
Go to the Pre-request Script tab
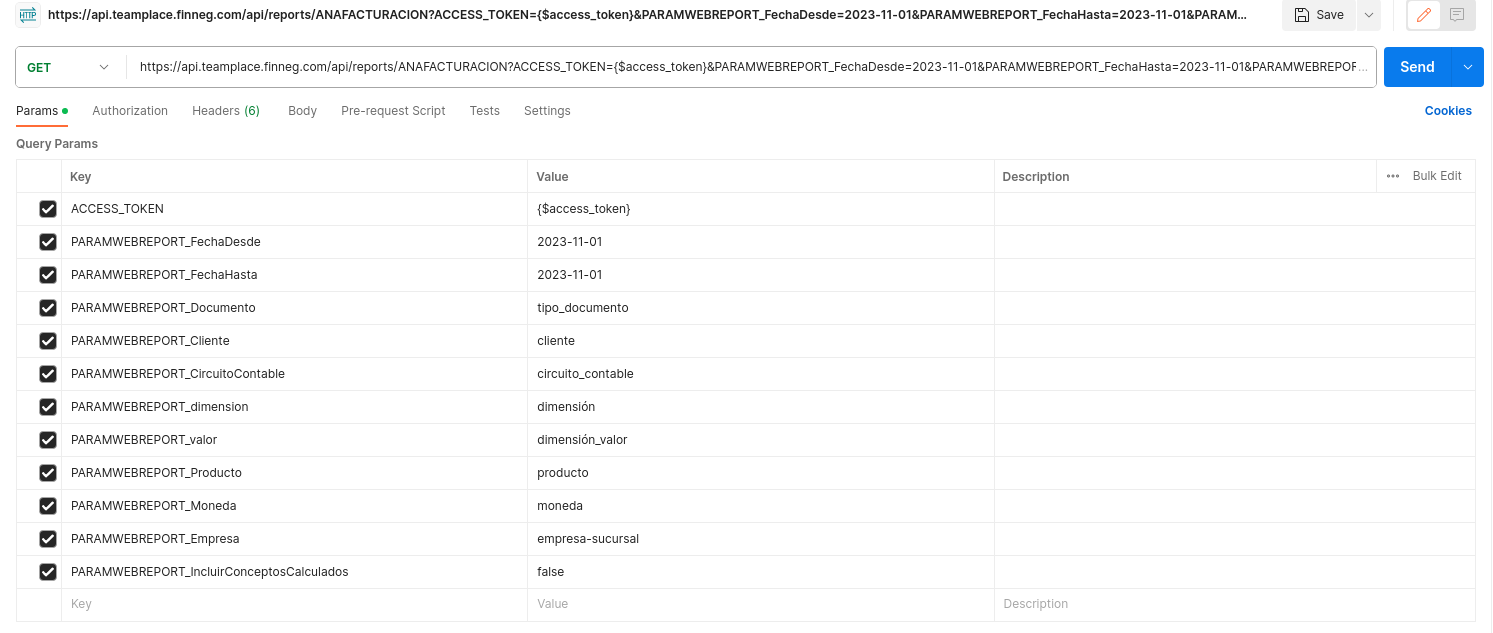pos(393,111)
